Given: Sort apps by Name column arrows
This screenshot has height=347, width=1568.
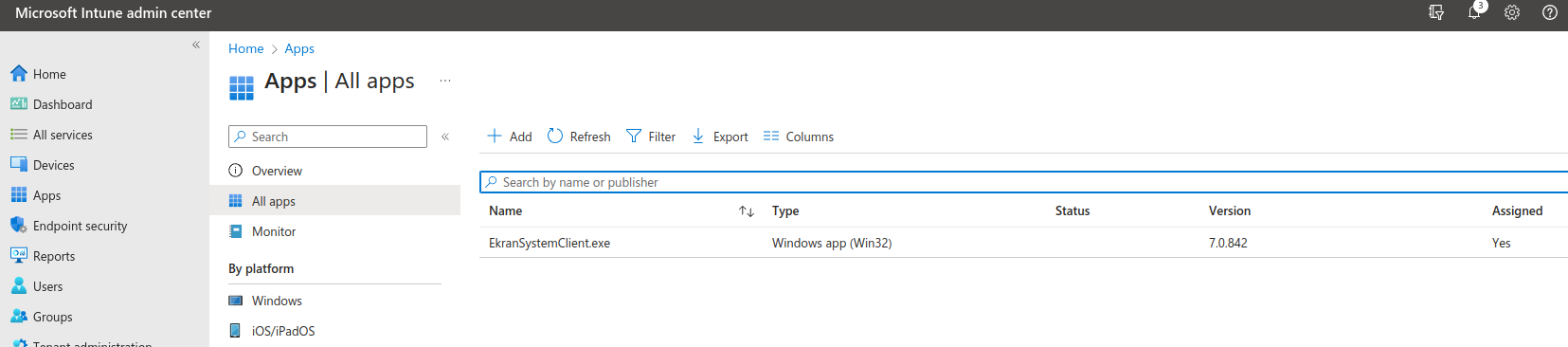Looking at the screenshot, I should click(x=747, y=211).
